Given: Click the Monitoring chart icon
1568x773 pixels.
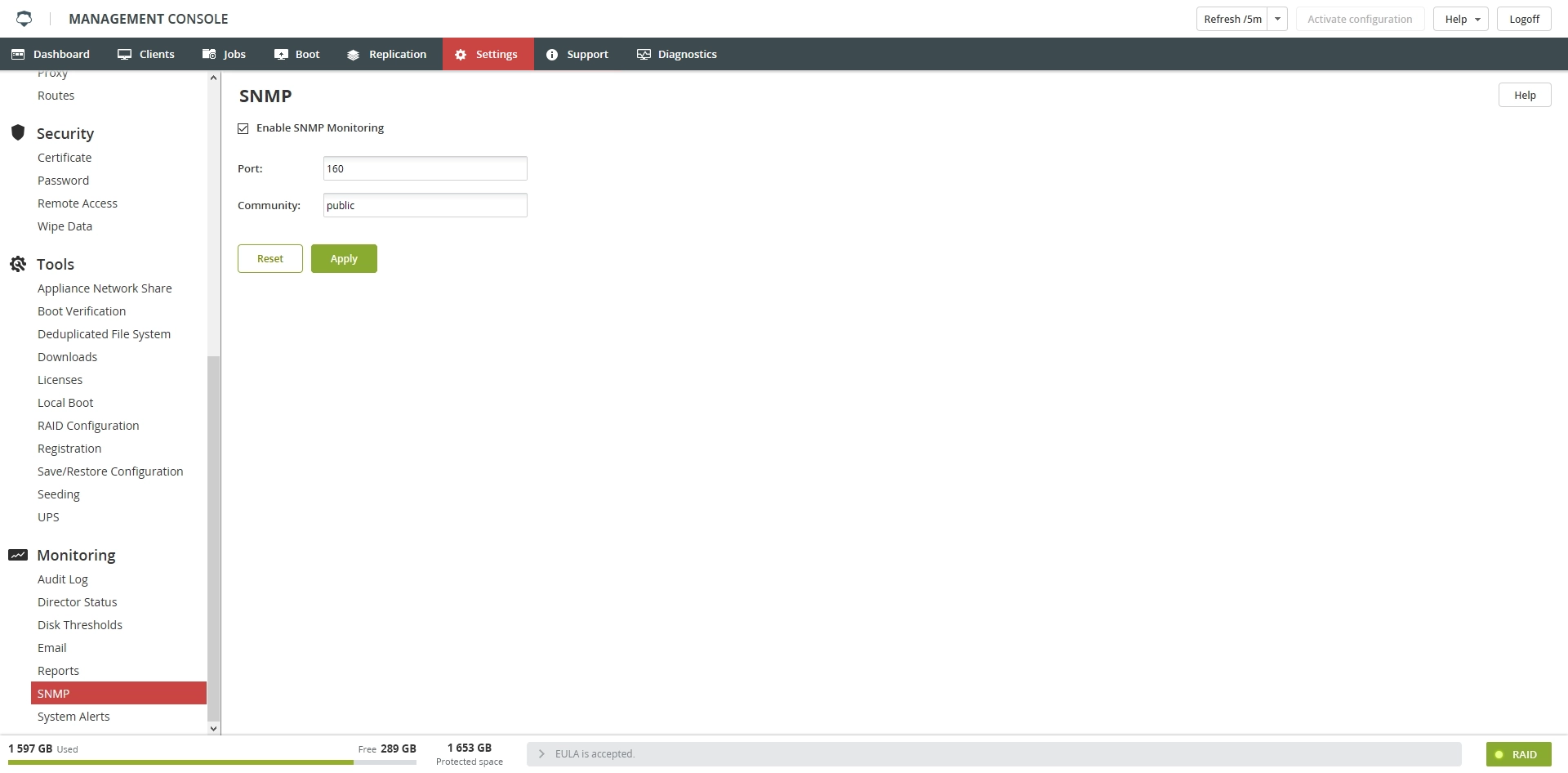Looking at the screenshot, I should (18, 555).
